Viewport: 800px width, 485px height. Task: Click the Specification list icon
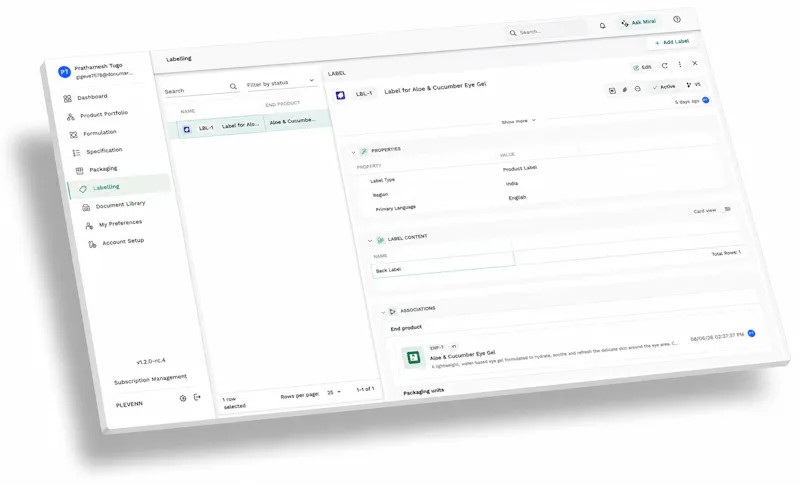[x=77, y=152]
